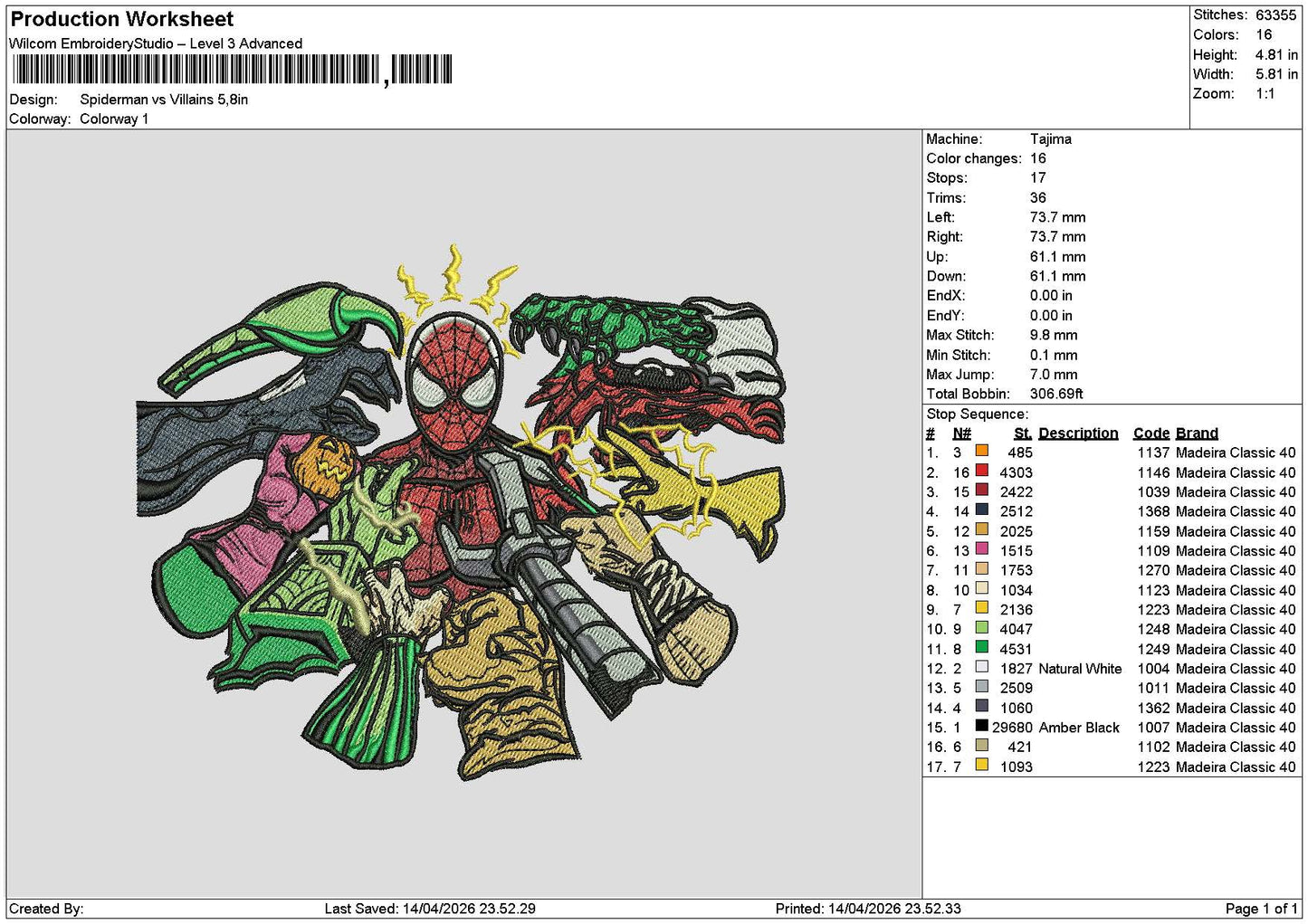Click the Max Stitch value 9.8 mm
Screen dimensions: 1308x924
1054,335
